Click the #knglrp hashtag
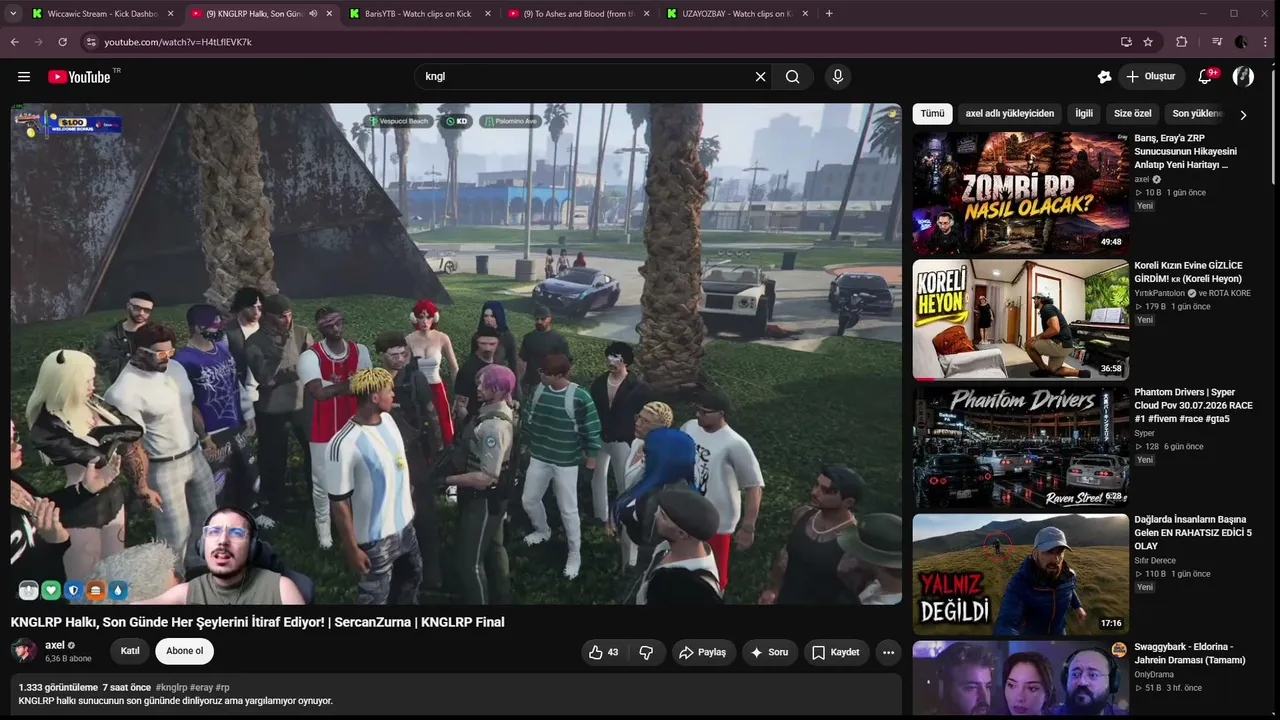1280x720 pixels. pyautogui.click(x=172, y=688)
